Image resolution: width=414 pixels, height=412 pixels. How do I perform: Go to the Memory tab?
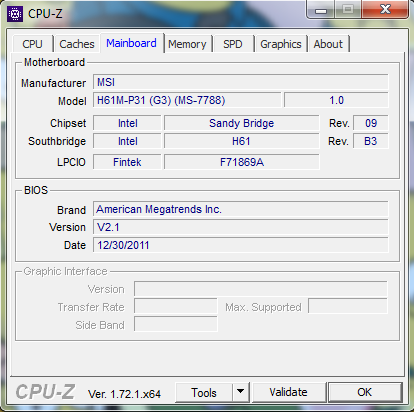point(187,44)
